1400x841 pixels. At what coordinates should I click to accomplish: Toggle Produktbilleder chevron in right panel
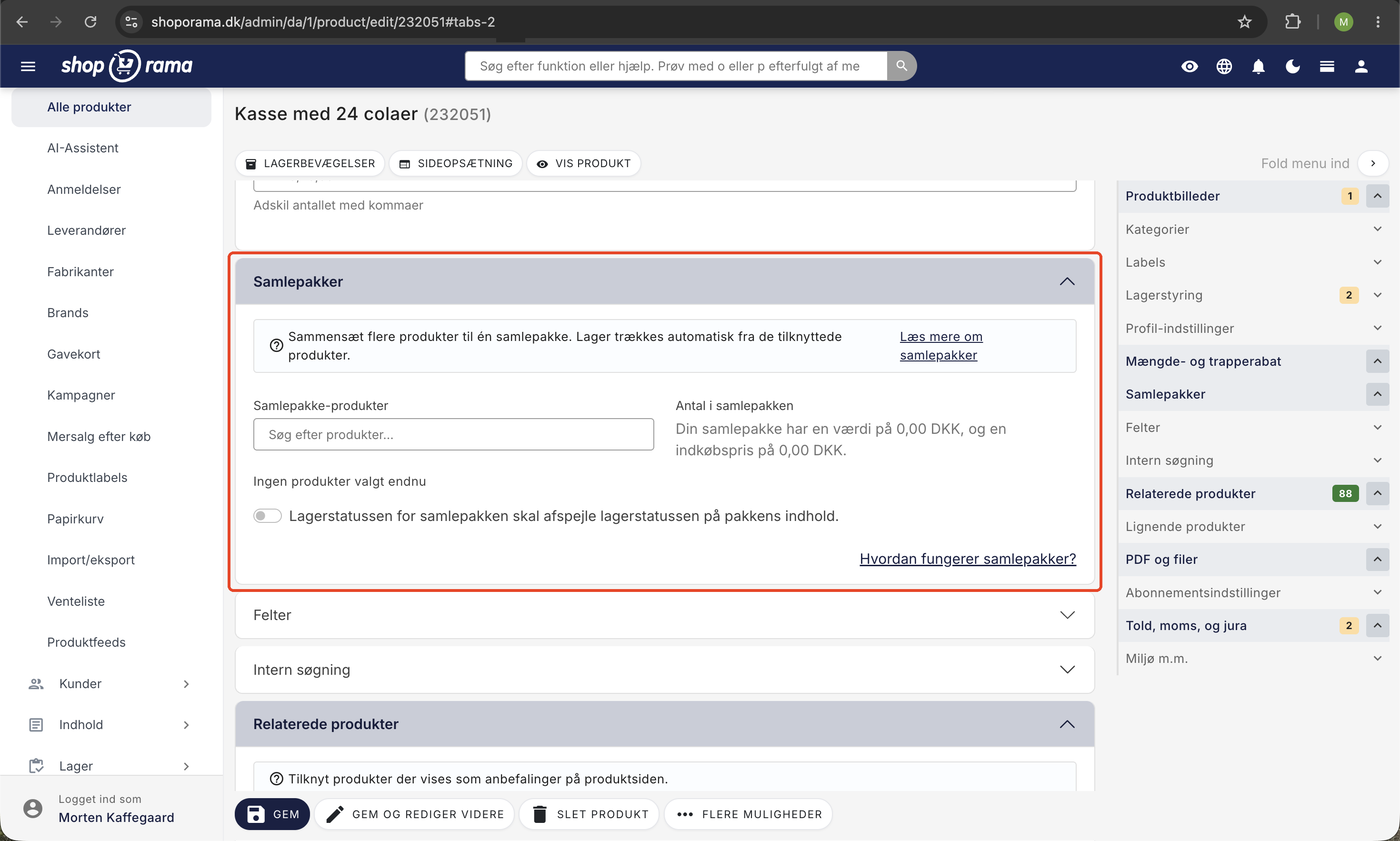[x=1378, y=196]
